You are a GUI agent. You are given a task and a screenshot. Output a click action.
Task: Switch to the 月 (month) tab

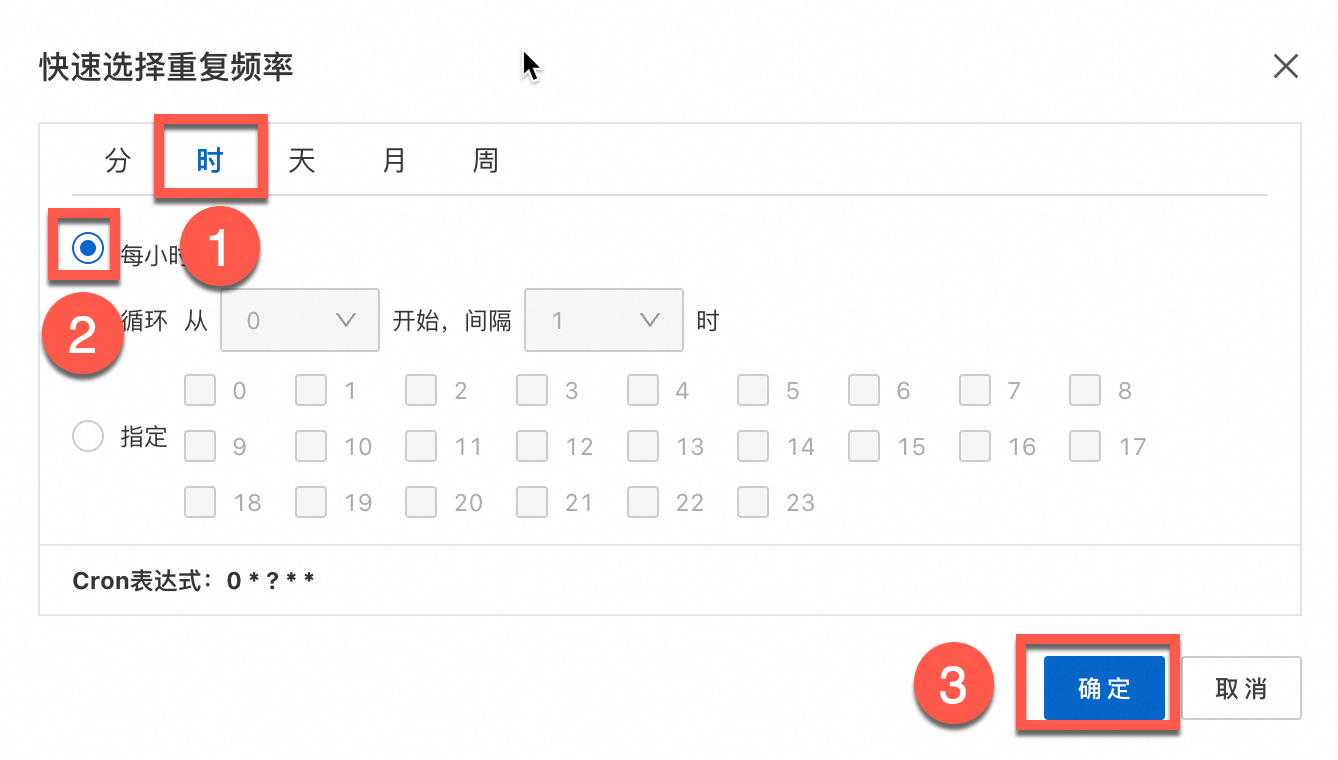pos(394,161)
